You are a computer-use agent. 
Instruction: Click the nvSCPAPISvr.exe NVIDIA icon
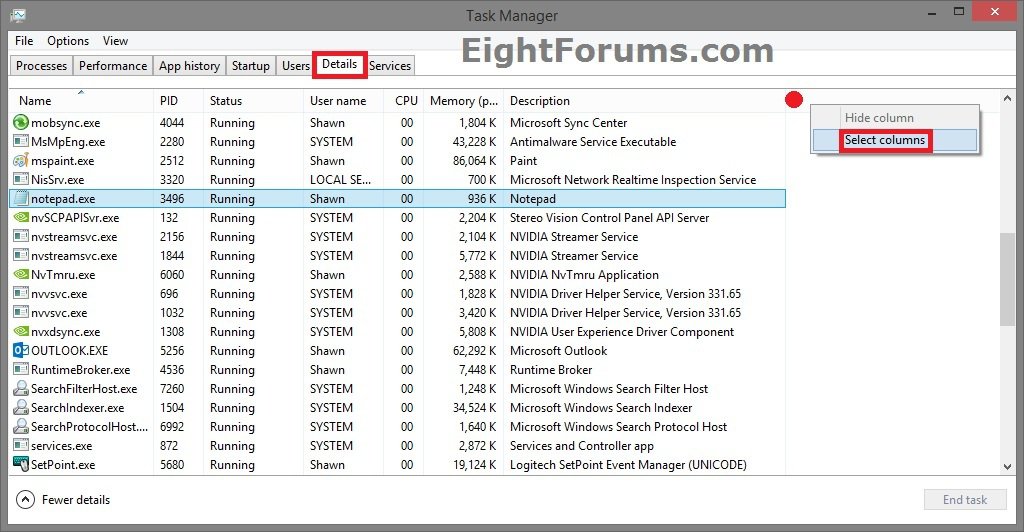coord(21,217)
